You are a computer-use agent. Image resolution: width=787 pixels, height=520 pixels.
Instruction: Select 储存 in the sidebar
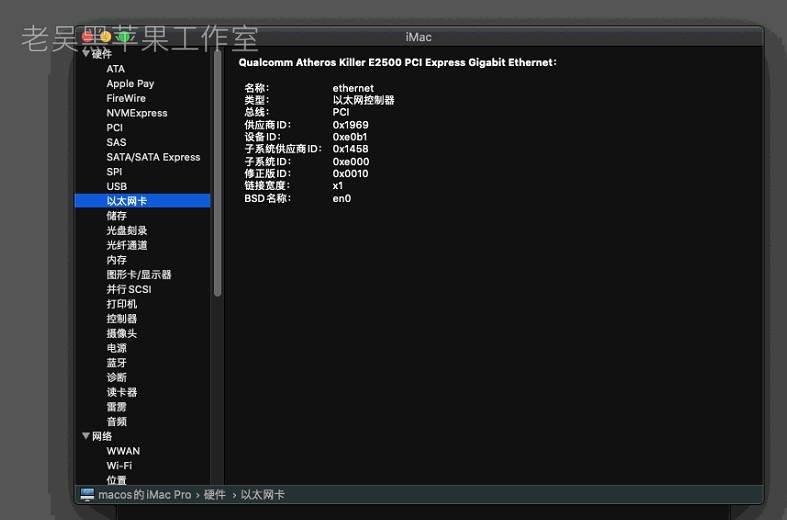pyautogui.click(x=116, y=216)
